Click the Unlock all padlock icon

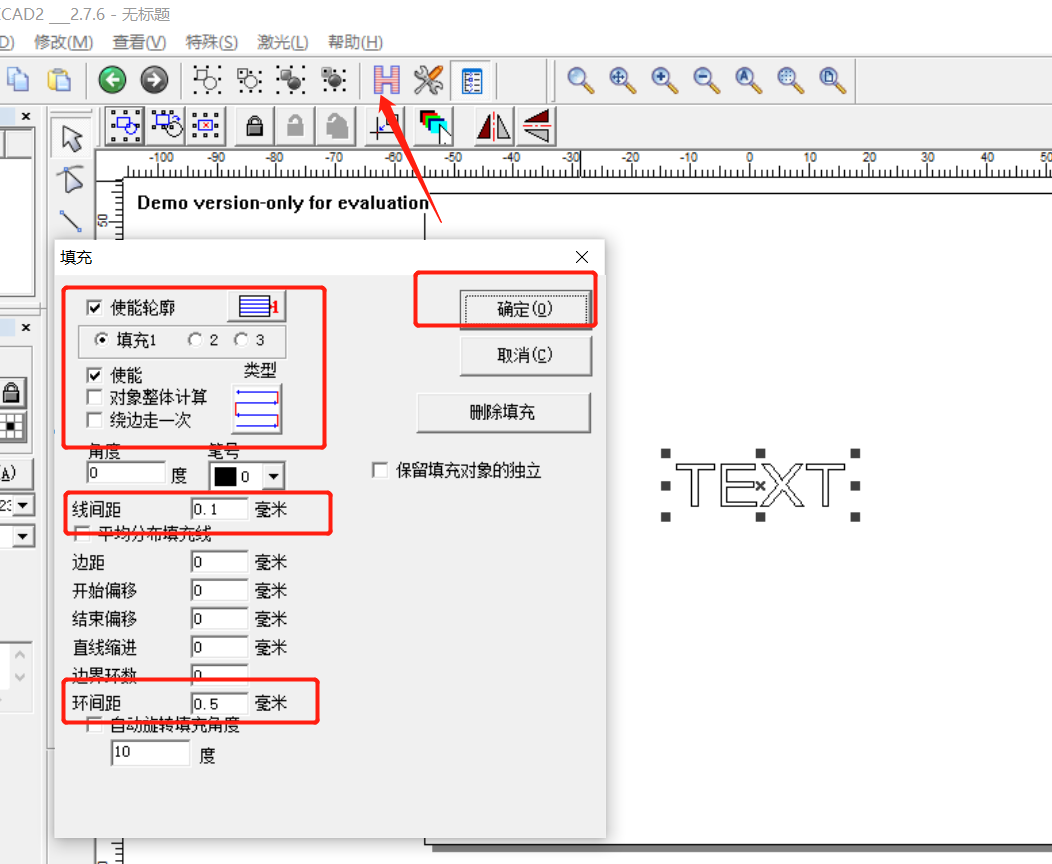[x=337, y=126]
